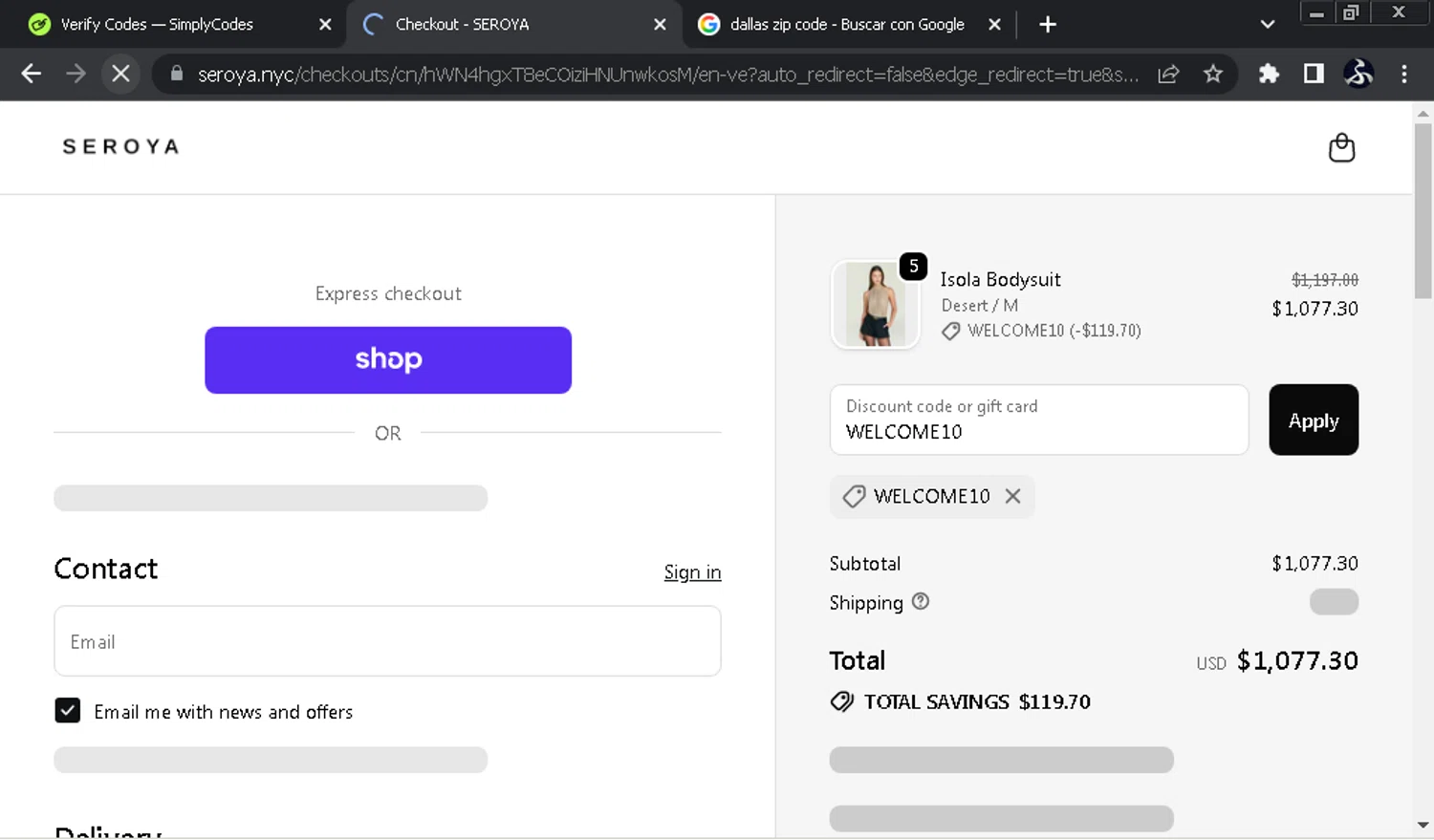Switch to Verify Codes SimplyCodes tab
Image resolution: width=1434 pixels, height=840 pixels.
click(x=157, y=25)
